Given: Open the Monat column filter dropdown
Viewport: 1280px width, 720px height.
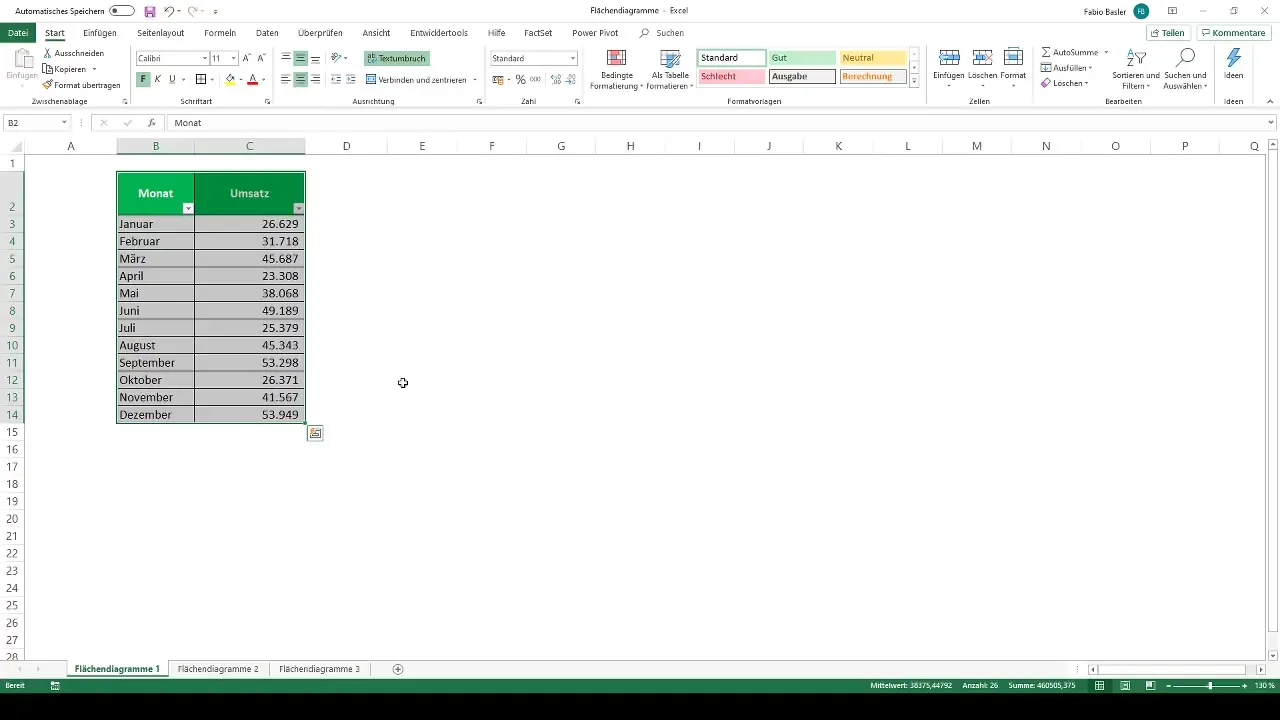Looking at the screenshot, I should pyautogui.click(x=188, y=208).
